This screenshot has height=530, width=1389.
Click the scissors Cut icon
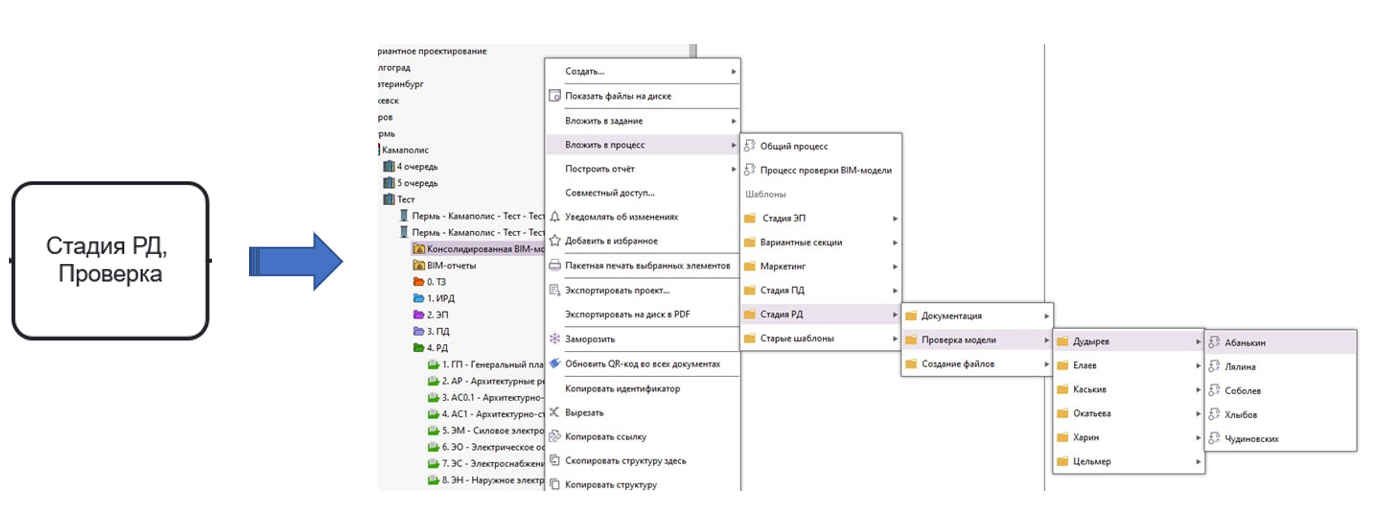coord(555,412)
